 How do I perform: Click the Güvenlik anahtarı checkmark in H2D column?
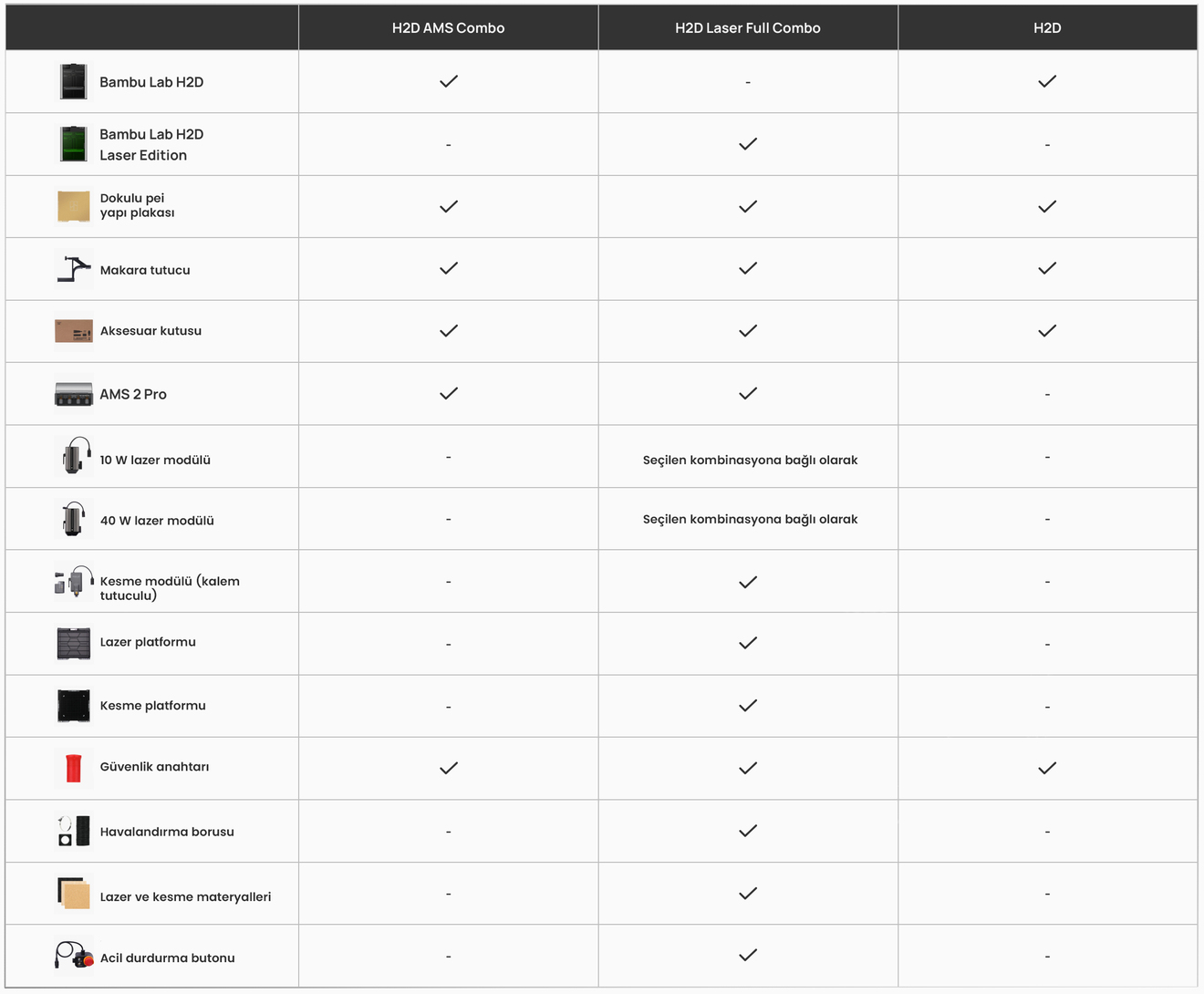1047,769
